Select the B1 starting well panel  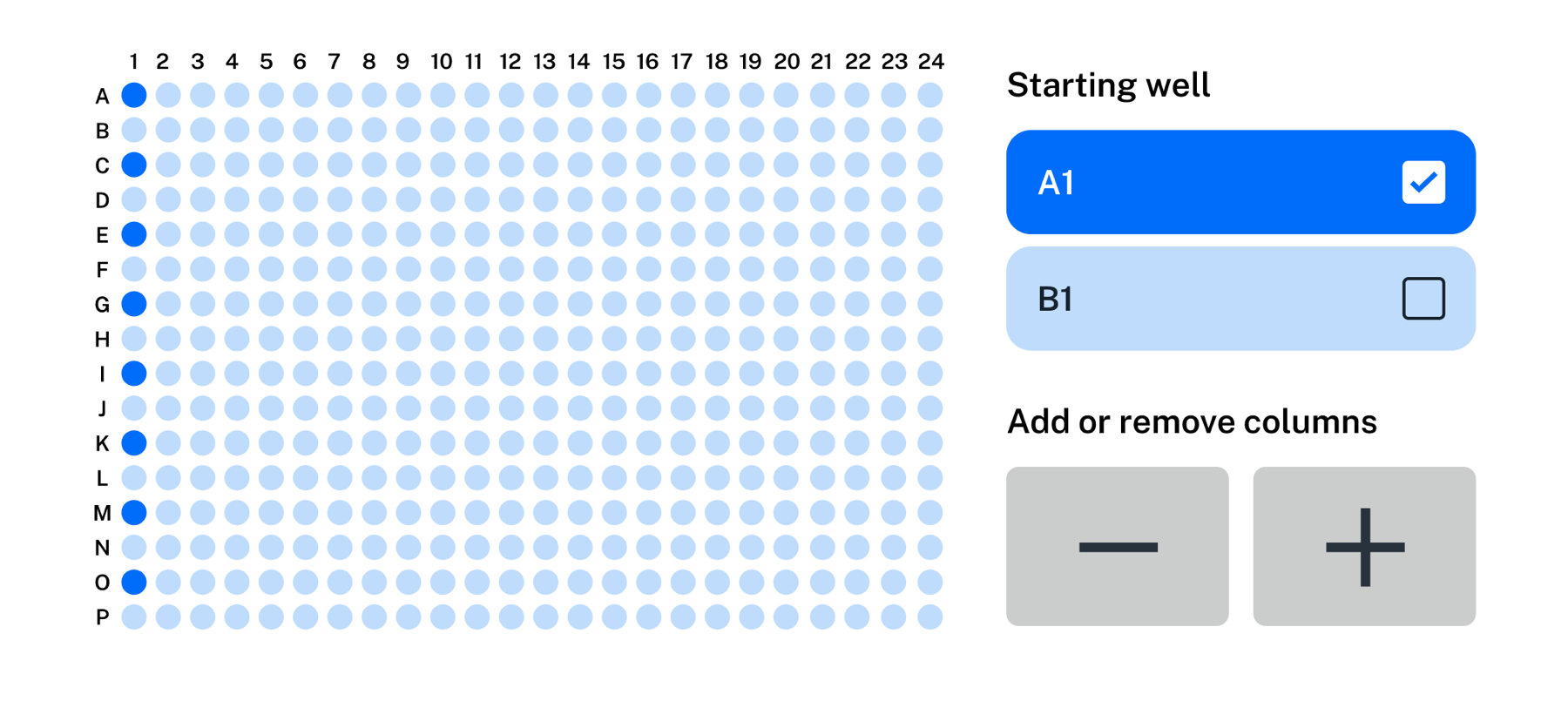pos(1240,297)
